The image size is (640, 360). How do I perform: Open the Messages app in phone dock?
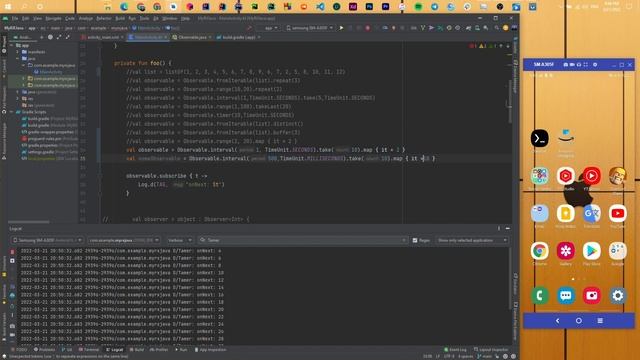click(x=566, y=296)
